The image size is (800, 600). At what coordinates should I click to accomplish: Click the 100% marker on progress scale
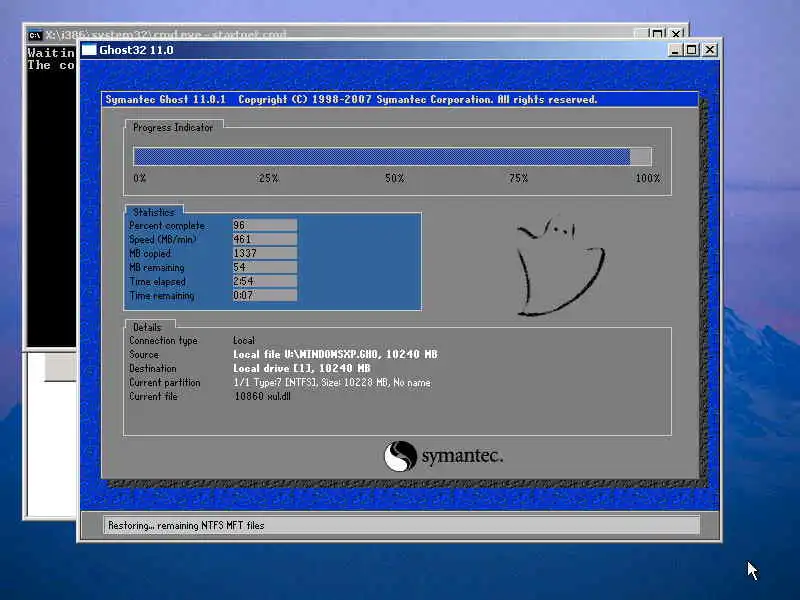(648, 178)
